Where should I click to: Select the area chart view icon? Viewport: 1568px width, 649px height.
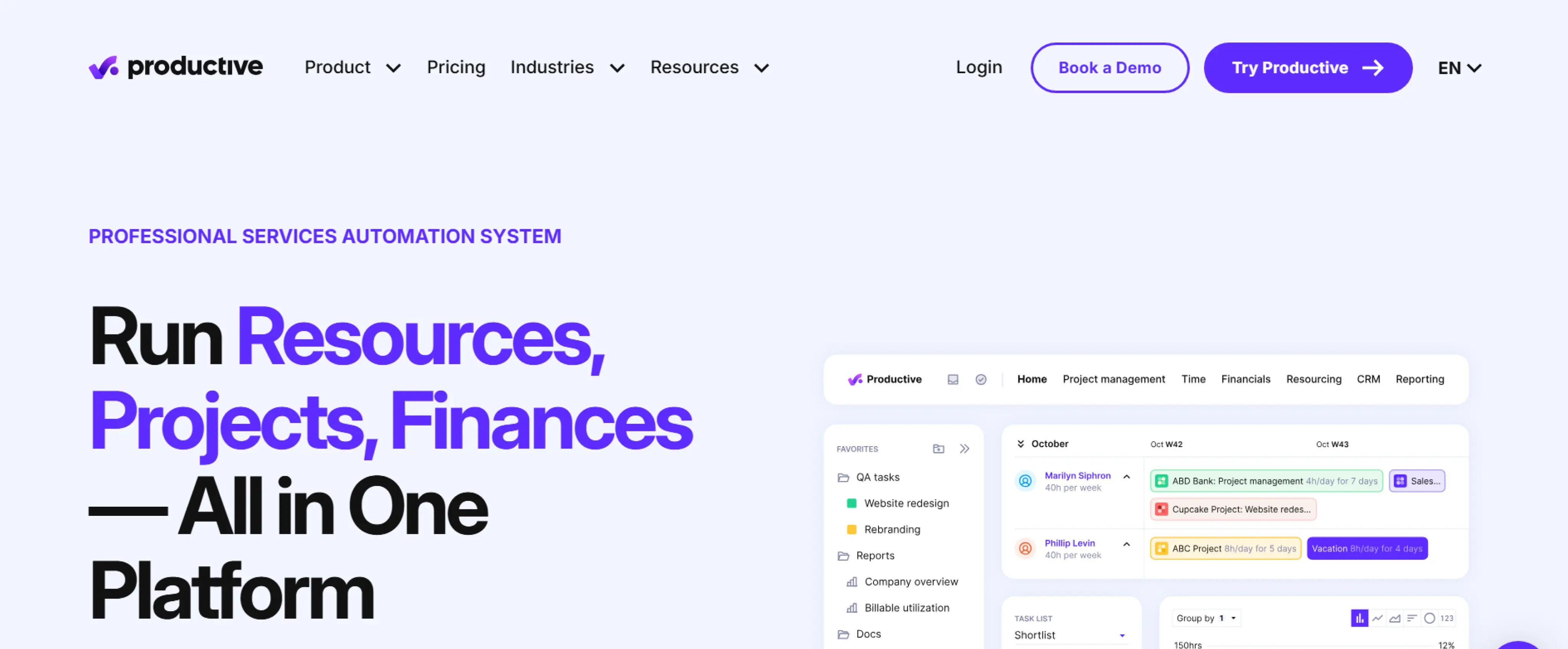coord(1395,618)
